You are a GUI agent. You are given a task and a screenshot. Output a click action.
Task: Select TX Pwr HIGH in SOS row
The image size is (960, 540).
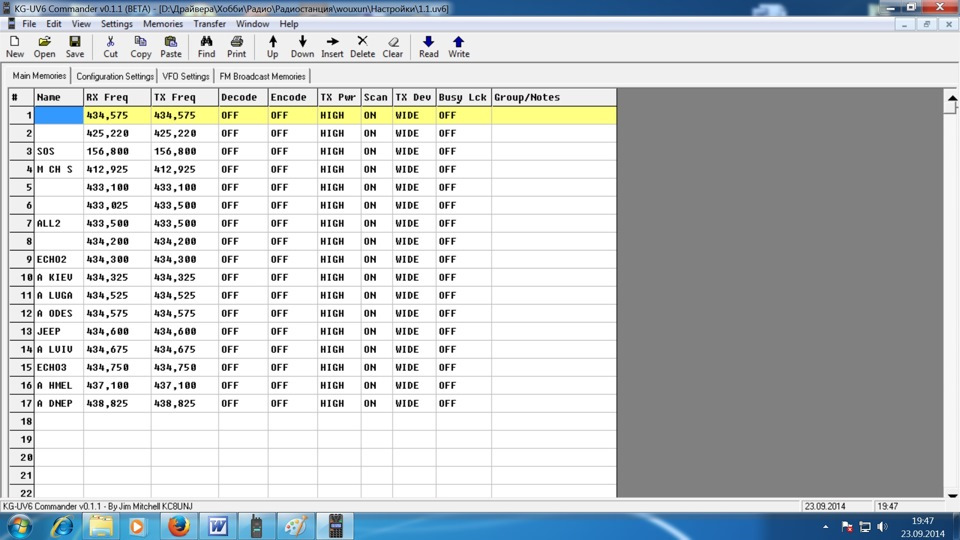click(x=339, y=151)
